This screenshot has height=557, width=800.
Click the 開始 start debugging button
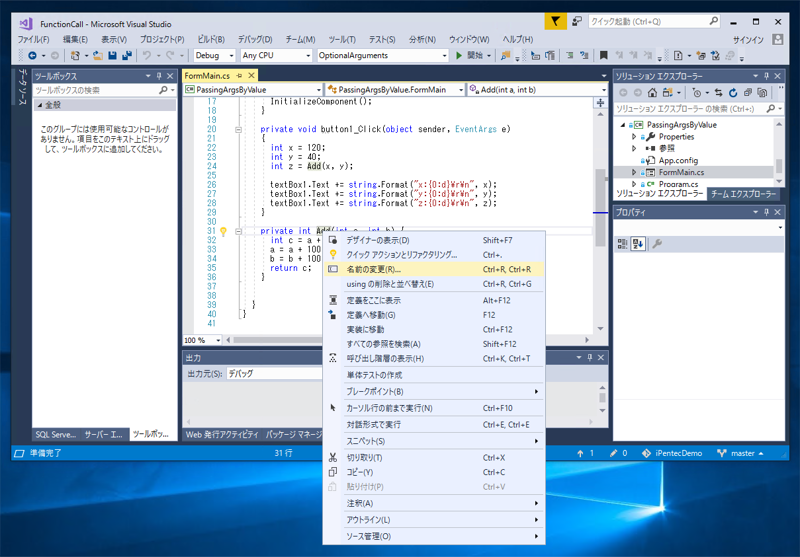(x=470, y=55)
